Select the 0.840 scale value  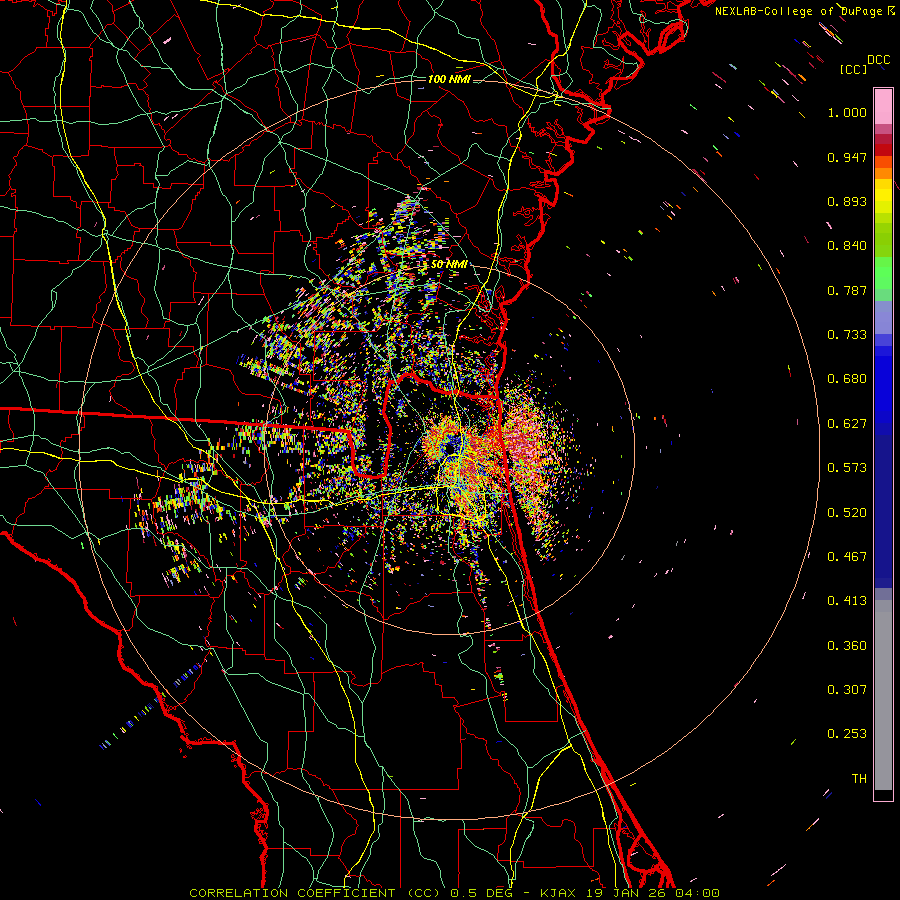point(847,246)
